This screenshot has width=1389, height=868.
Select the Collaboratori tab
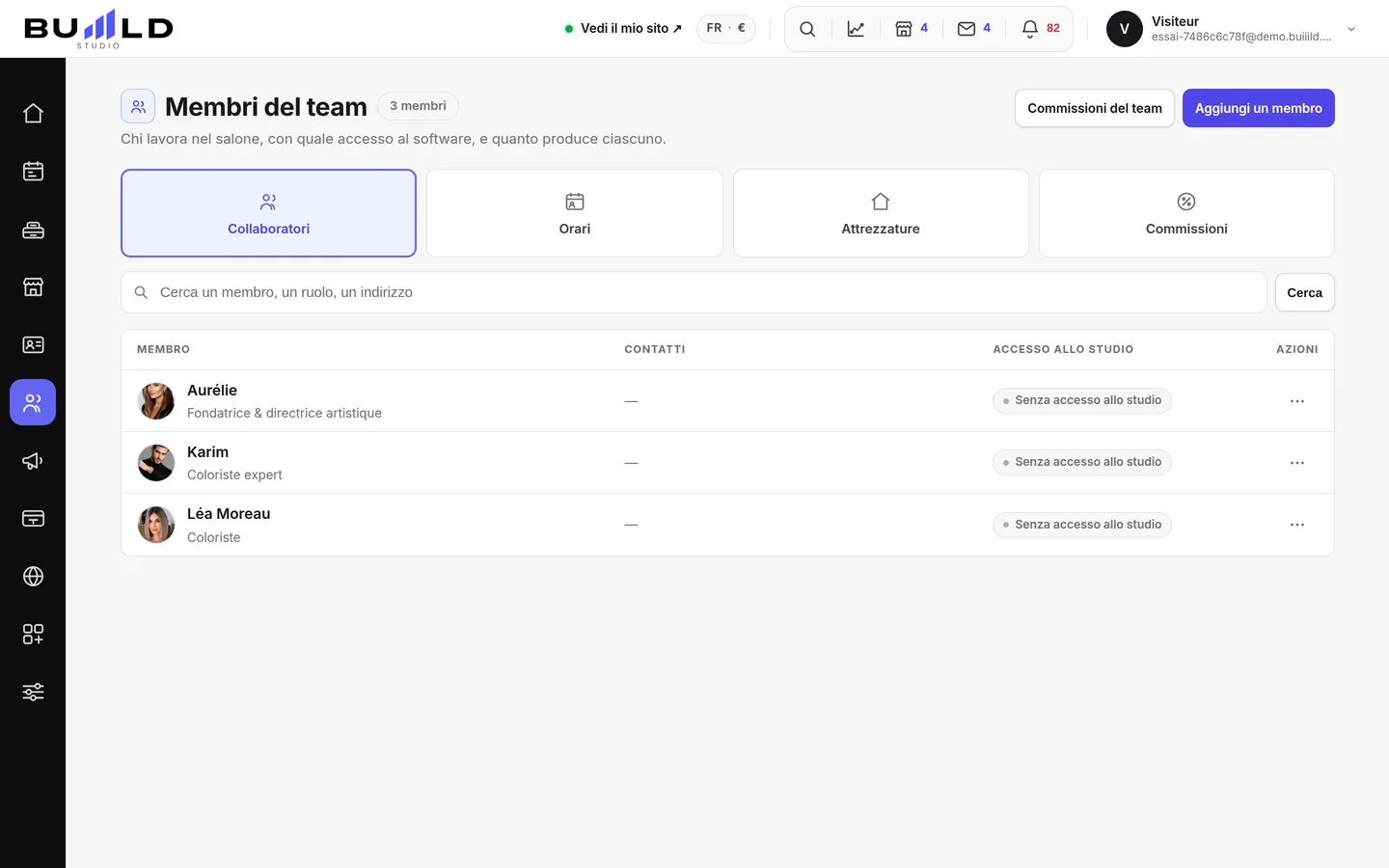tap(268, 213)
